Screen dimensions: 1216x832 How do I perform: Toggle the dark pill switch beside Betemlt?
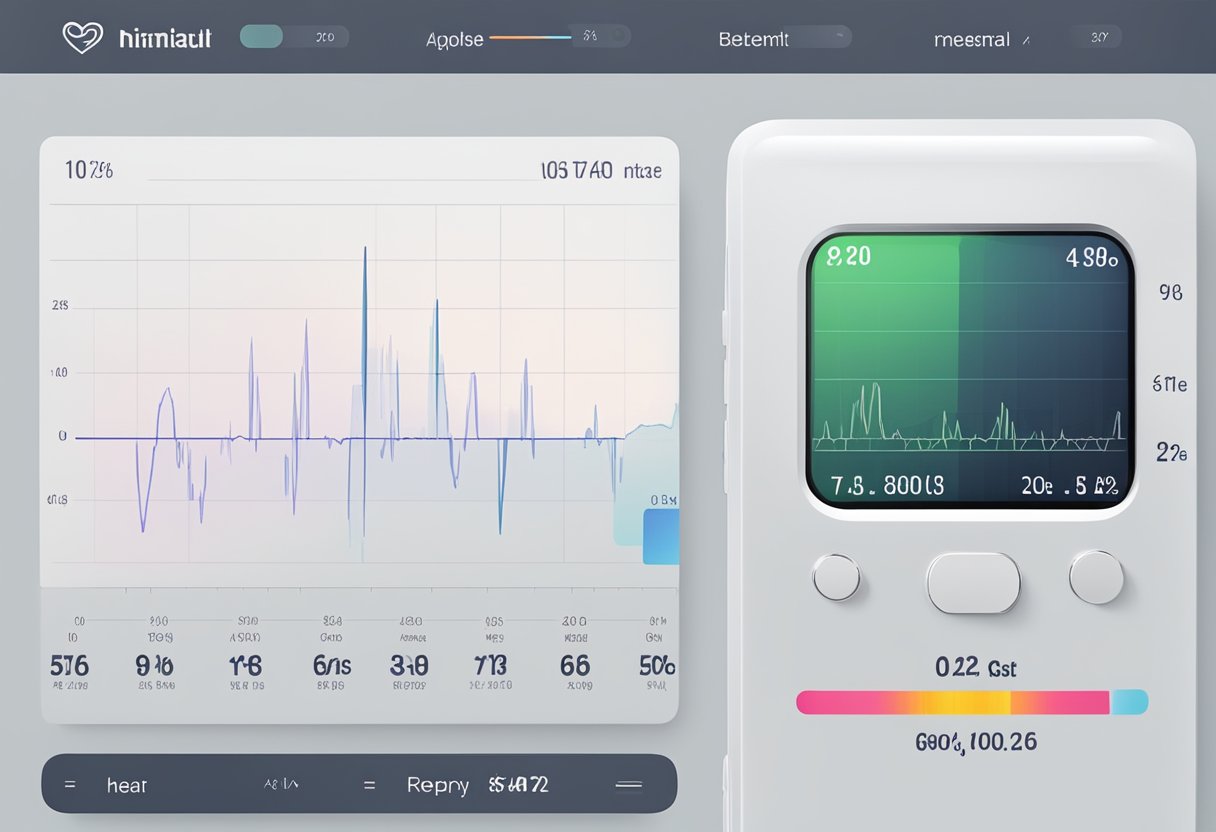point(820,38)
